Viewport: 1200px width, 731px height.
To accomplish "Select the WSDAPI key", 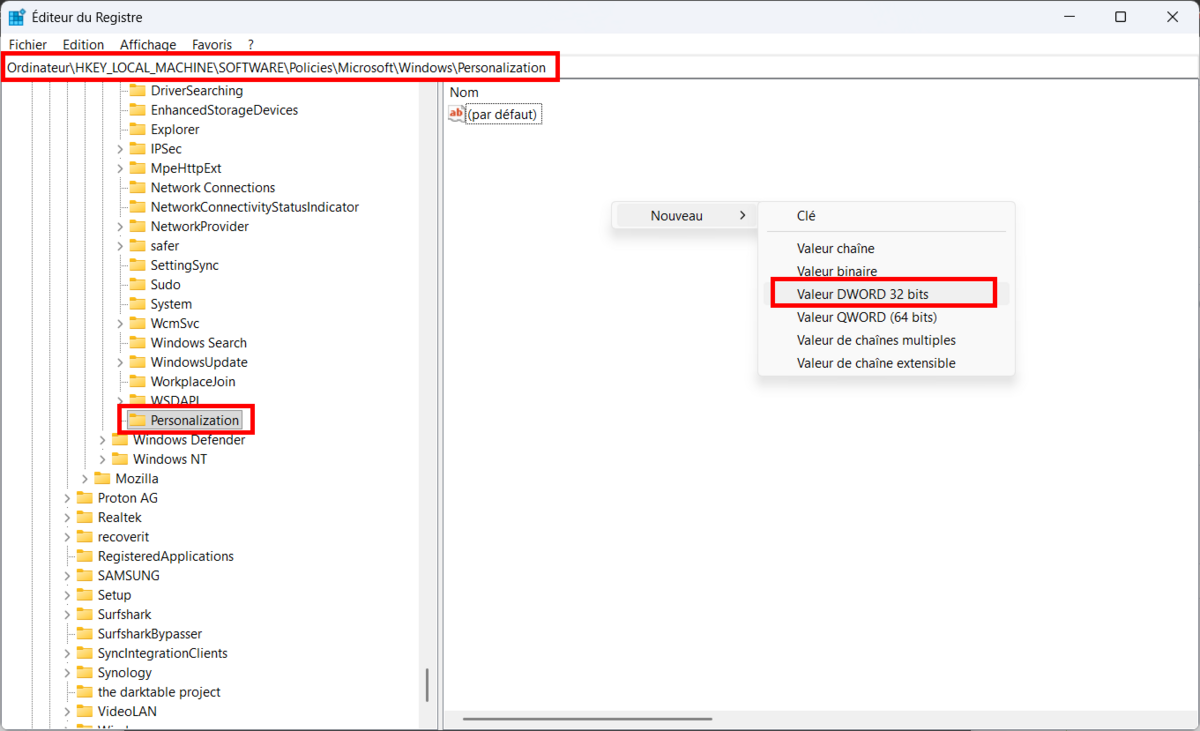I will pyautogui.click(x=175, y=401).
